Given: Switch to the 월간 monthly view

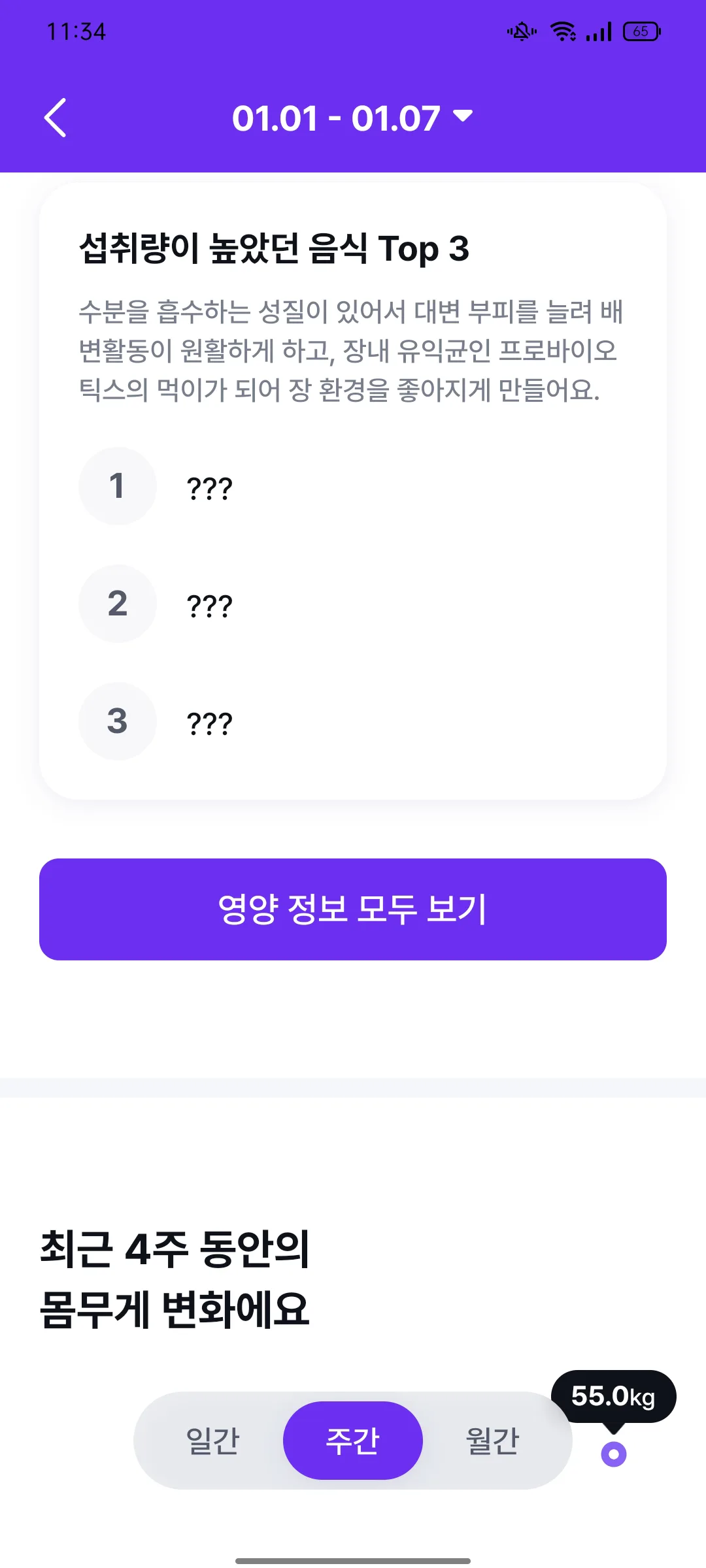Looking at the screenshot, I should click(492, 1441).
